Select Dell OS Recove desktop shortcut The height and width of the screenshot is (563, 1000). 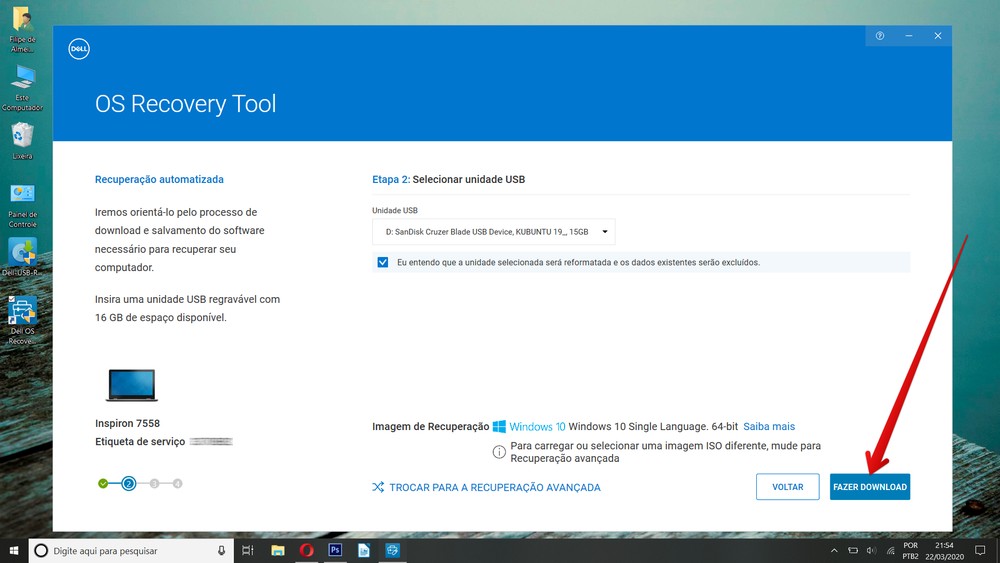[22, 320]
